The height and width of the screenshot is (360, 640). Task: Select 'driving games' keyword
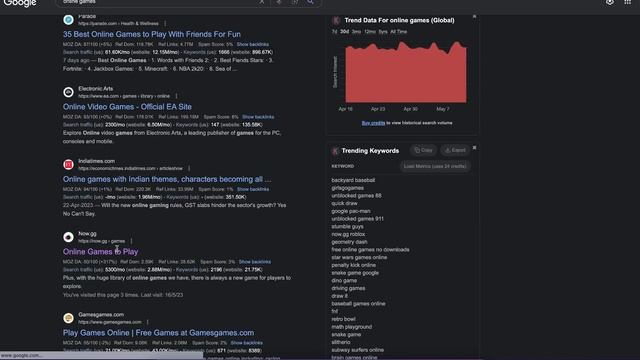348,288
